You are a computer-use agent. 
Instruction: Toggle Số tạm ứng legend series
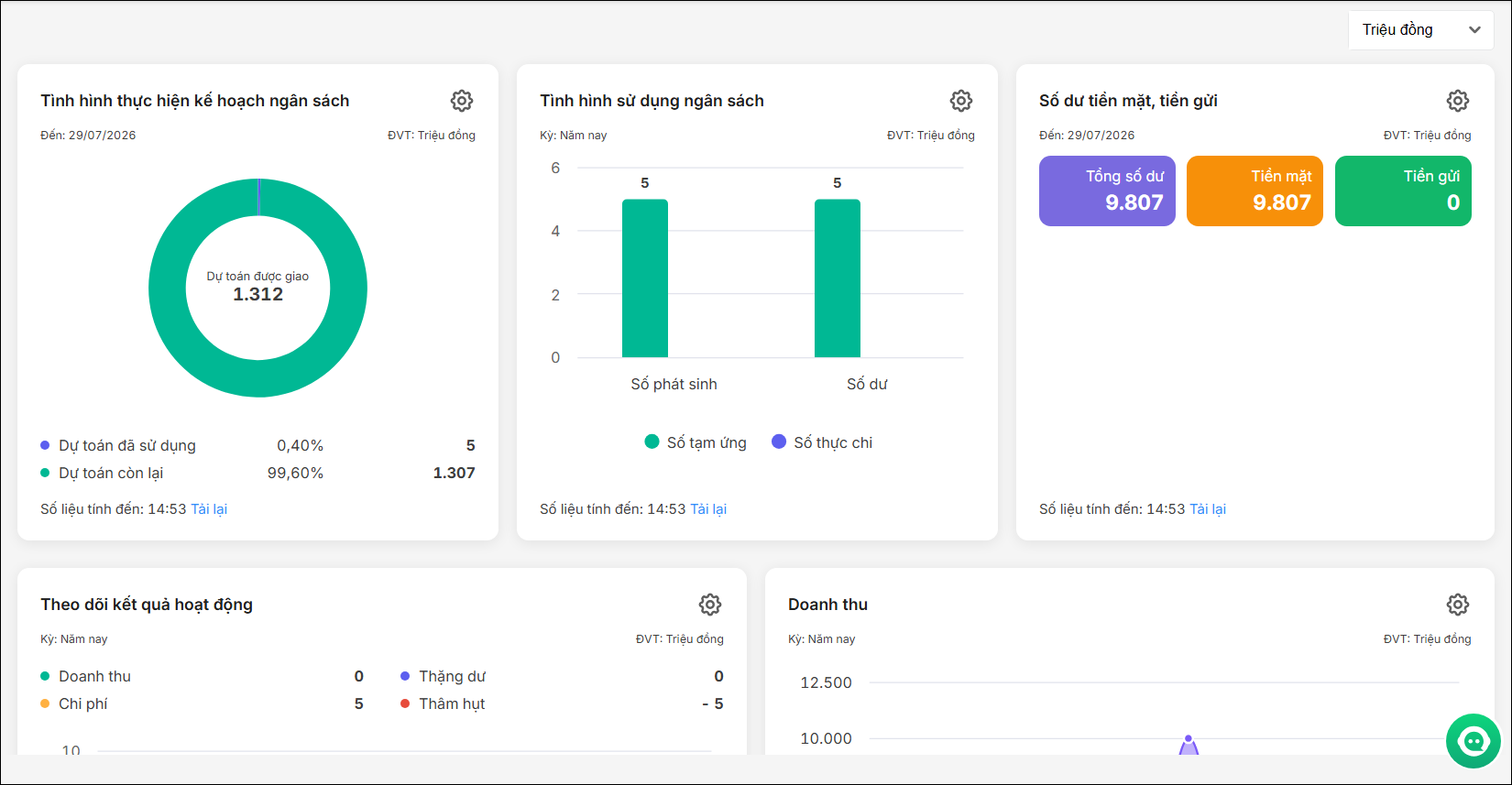click(x=696, y=442)
